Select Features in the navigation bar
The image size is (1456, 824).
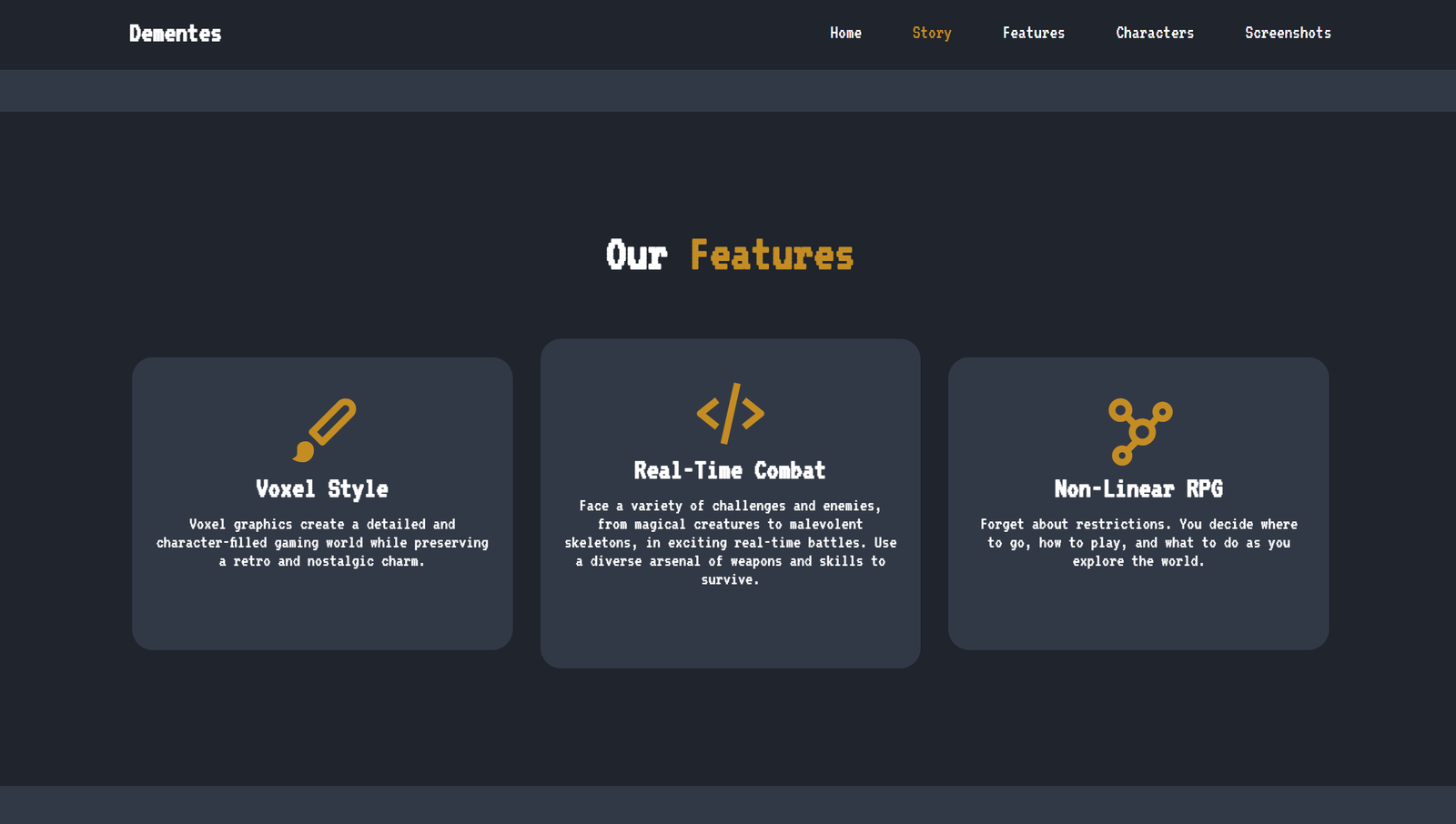[1034, 33]
